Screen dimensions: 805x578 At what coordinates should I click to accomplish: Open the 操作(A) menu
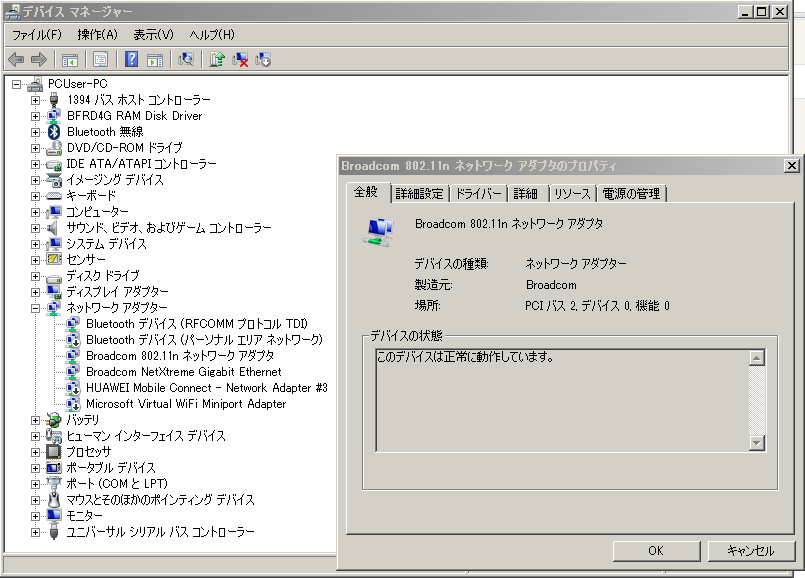point(98,35)
